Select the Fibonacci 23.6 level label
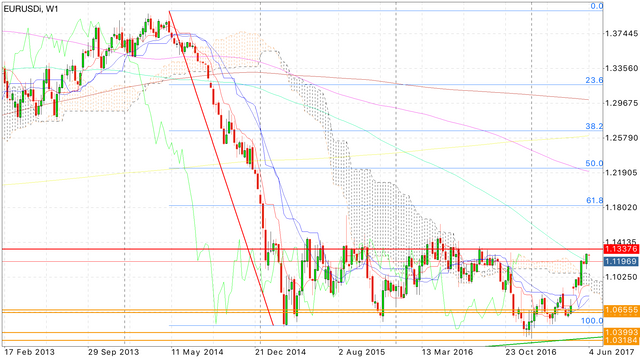The image size is (640, 360). pos(594,80)
